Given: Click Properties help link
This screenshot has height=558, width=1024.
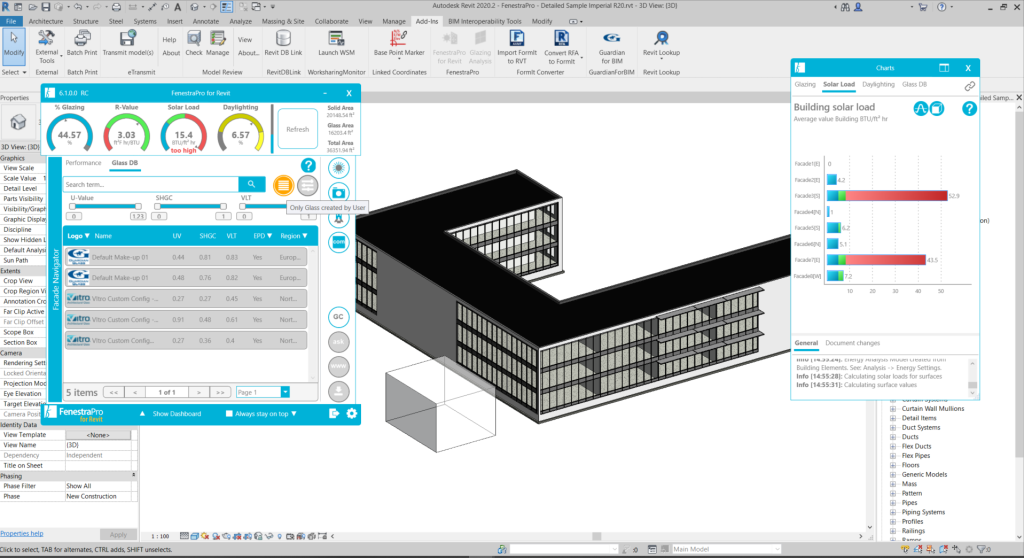Looking at the screenshot, I should tap(22, 534).
